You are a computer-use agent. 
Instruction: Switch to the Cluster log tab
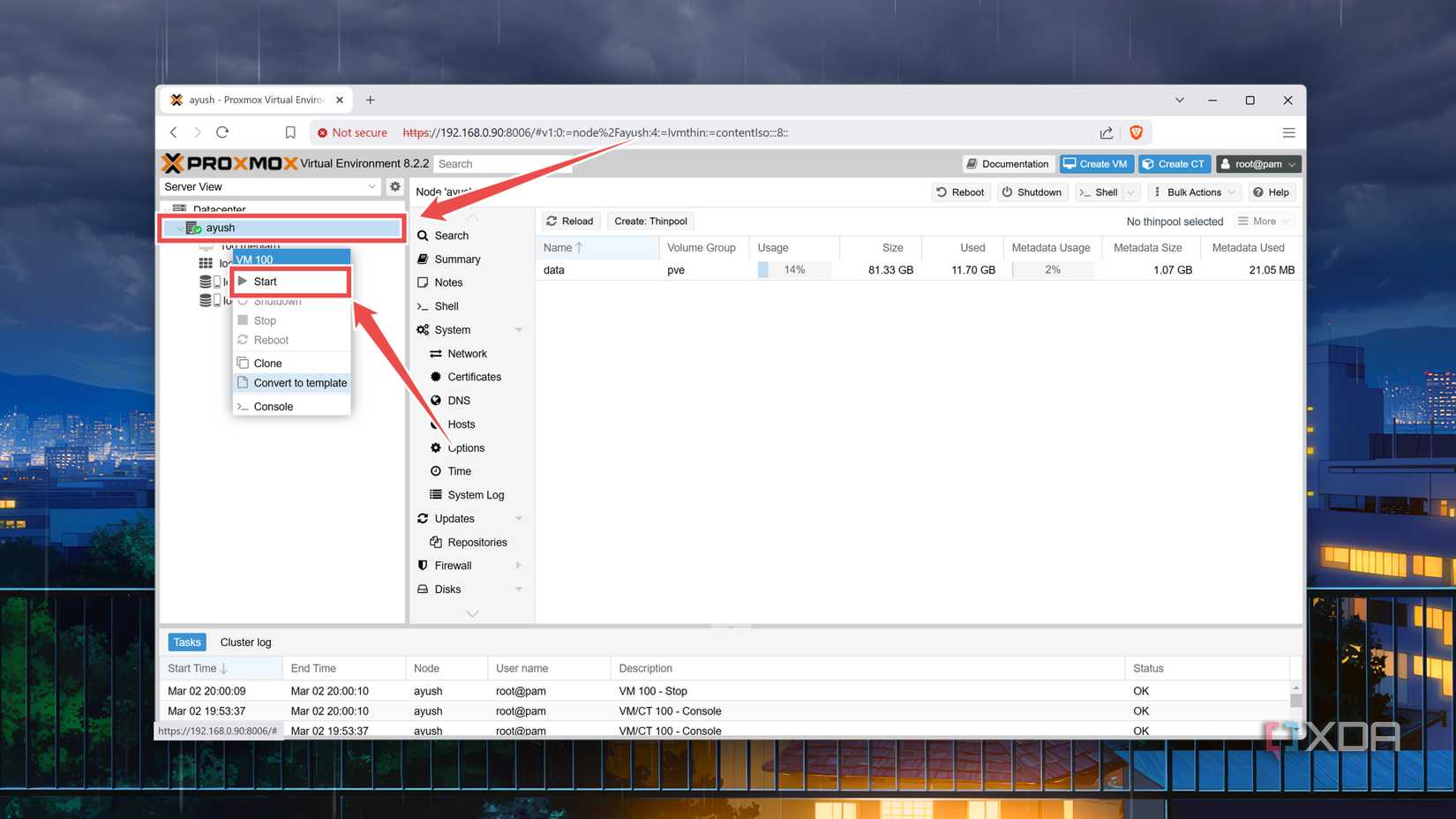click(x=245, y=642)
